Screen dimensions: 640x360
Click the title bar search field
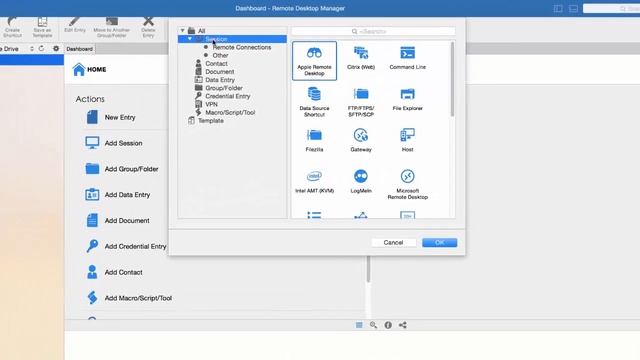[x=611, y=8]
